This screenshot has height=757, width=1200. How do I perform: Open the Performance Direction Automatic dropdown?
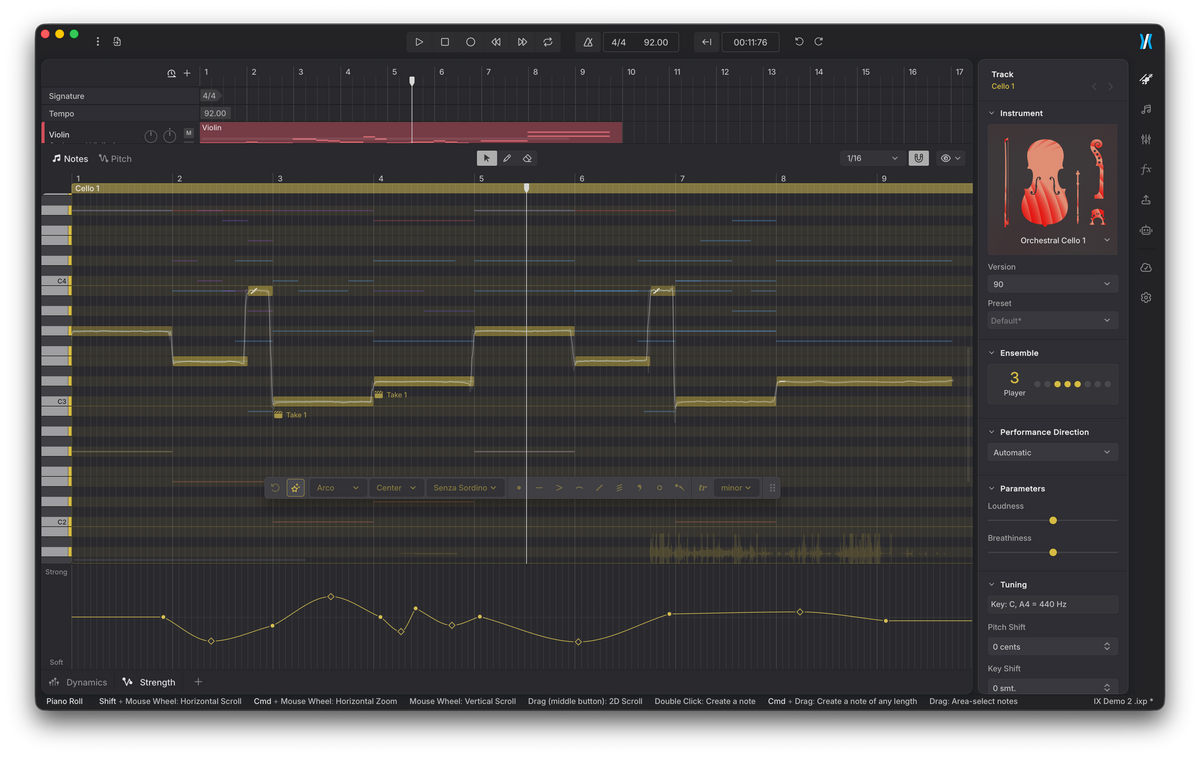pyautogui.click(x=1052, y=453)
